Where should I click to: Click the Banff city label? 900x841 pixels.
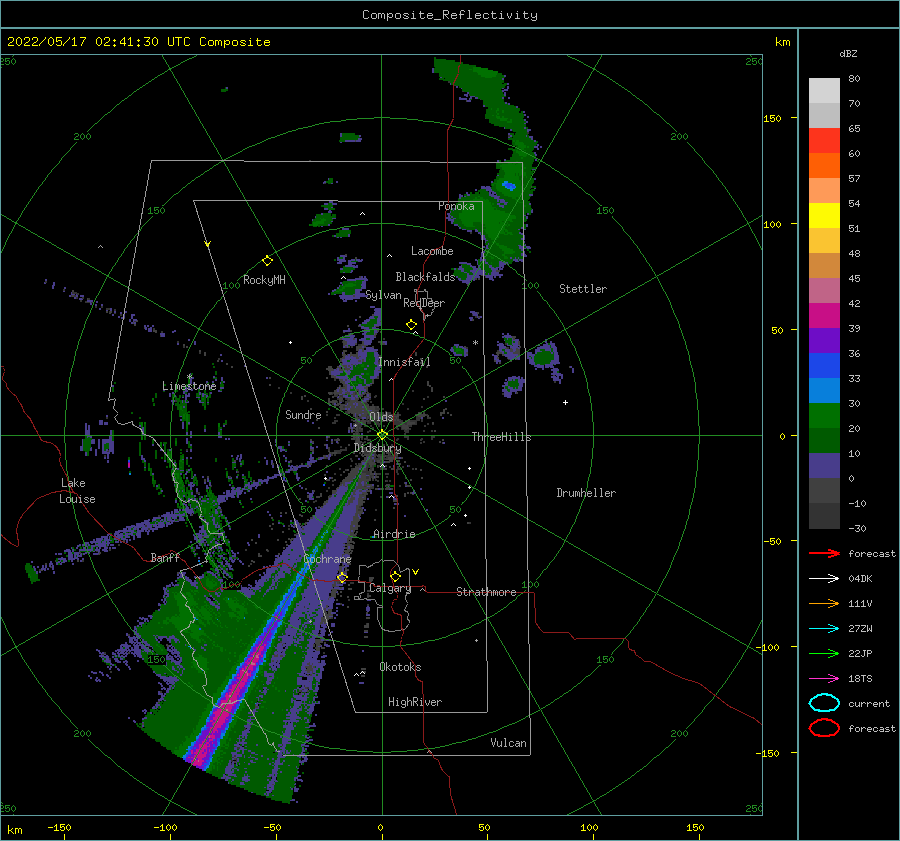click(165, 557)
